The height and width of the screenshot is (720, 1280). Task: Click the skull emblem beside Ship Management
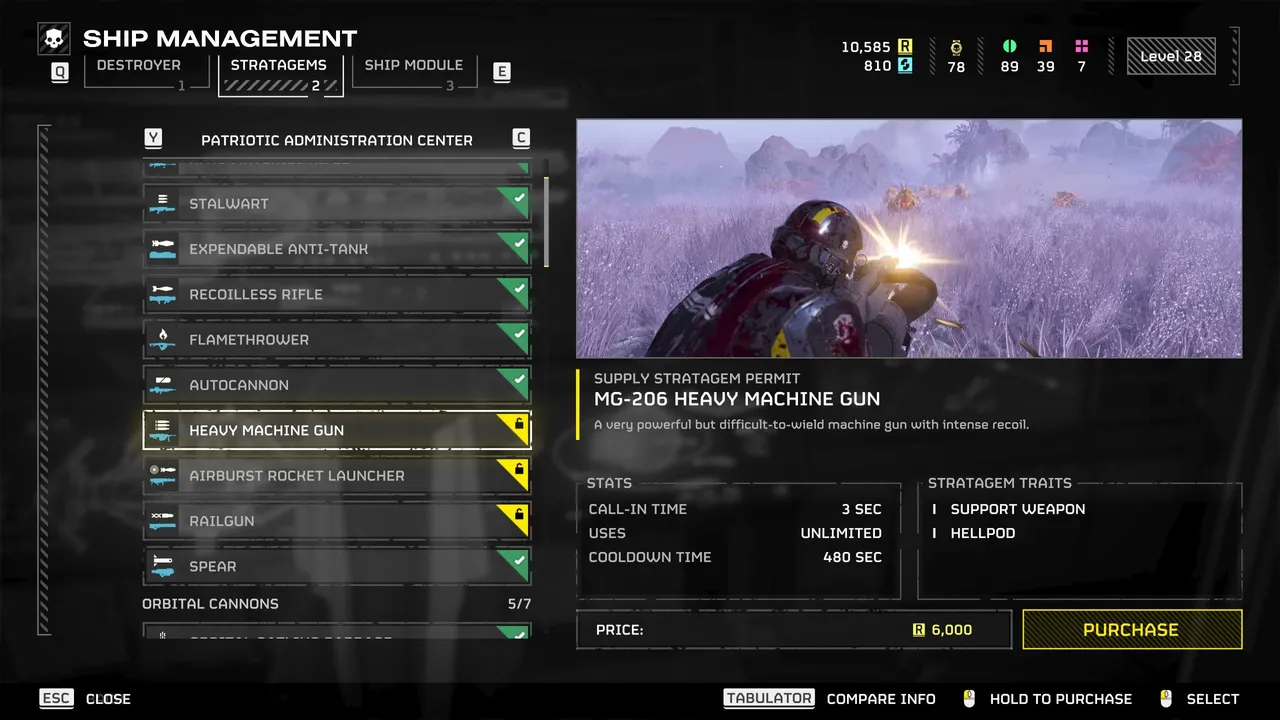pyautogui.click(x=53, y=39)
